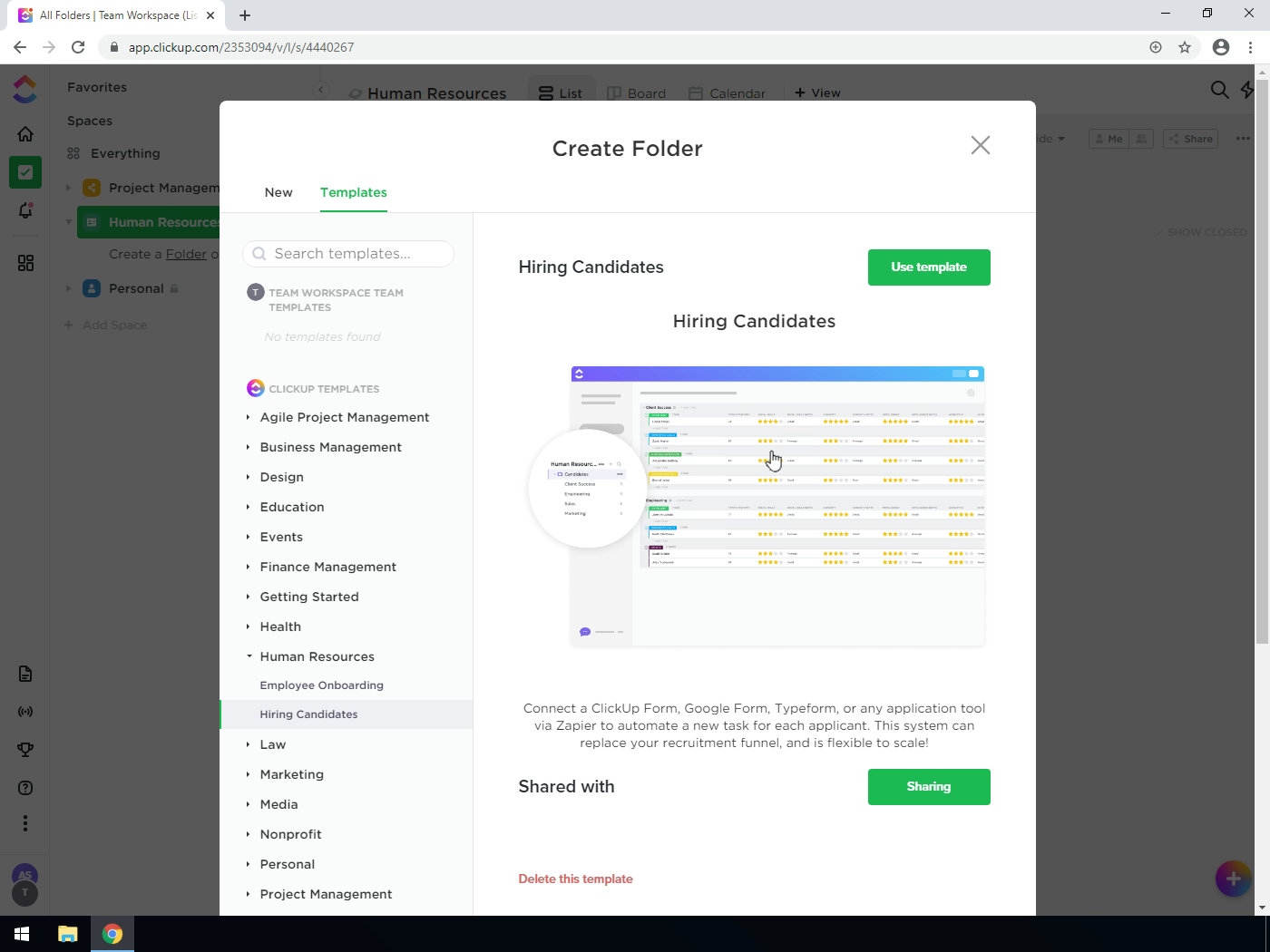The width and height of the screenshot is (1270, 952).
Task: Close the Create Folder dialog
Action: [x=980, y=145]
